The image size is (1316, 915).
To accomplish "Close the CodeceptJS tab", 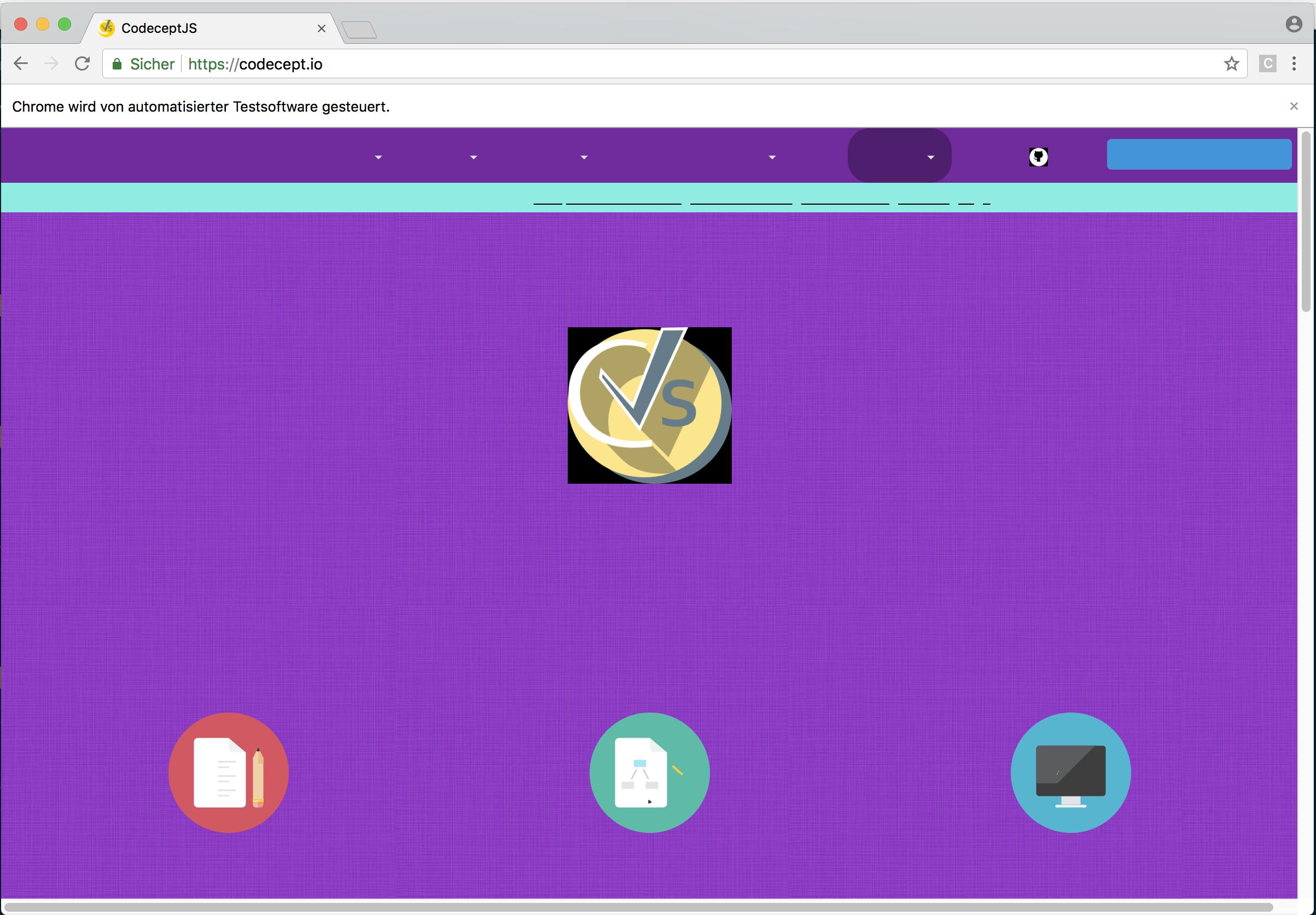I will tap(322, 28).
